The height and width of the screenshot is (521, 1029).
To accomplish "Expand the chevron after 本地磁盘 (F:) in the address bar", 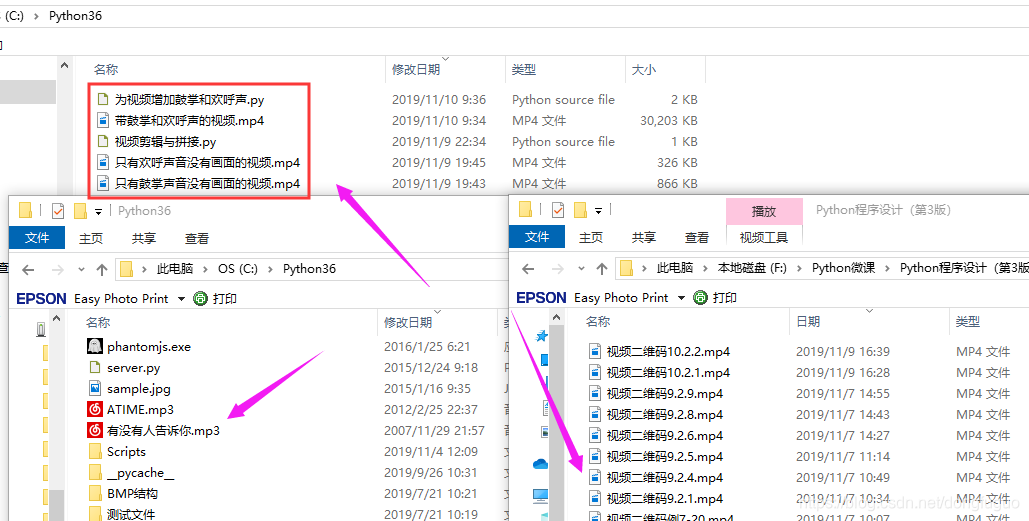I will pos(799,268).
